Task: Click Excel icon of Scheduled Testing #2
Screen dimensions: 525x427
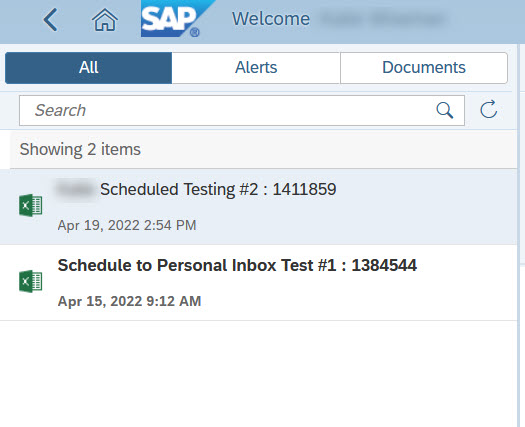Action: point(30,205)
